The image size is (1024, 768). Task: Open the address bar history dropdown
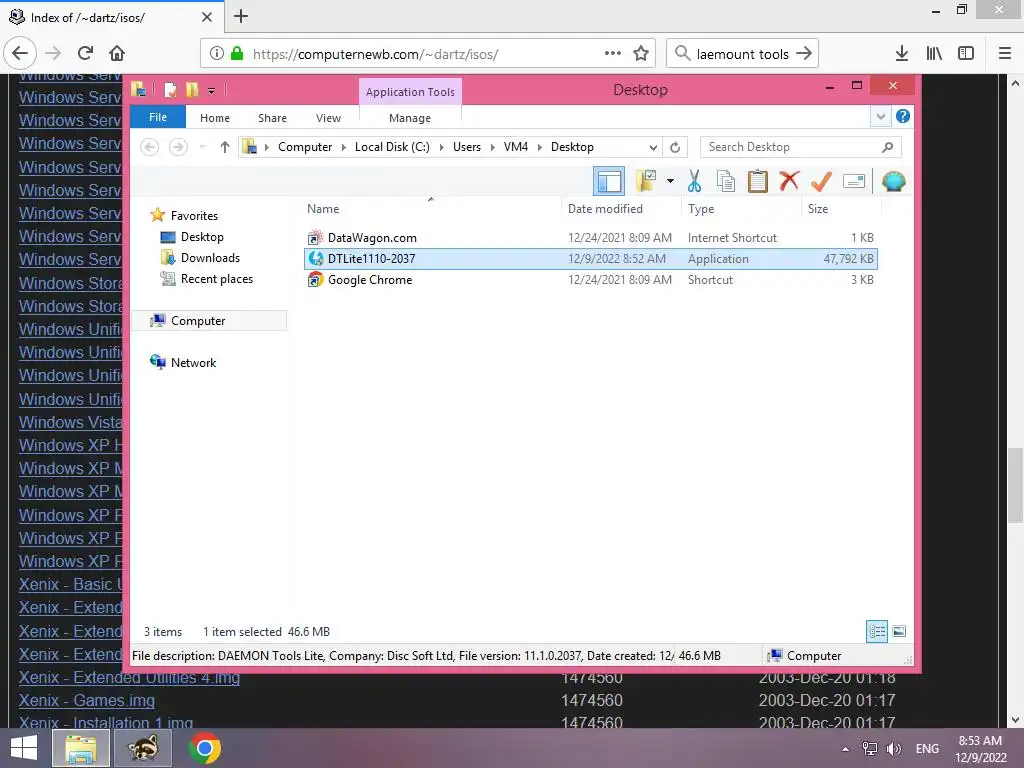coord(652,147)
